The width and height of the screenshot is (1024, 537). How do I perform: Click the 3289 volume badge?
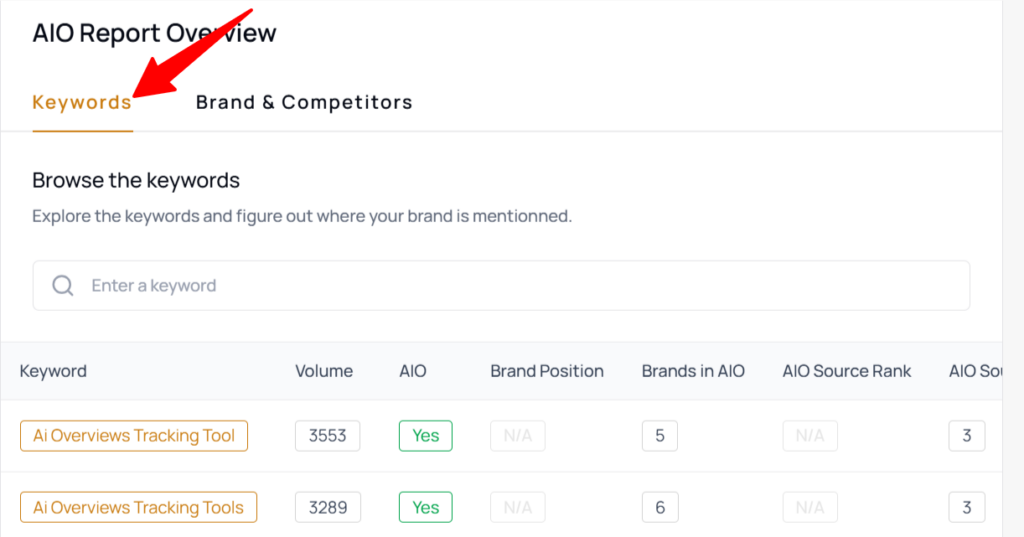click(x=327, y=507)
